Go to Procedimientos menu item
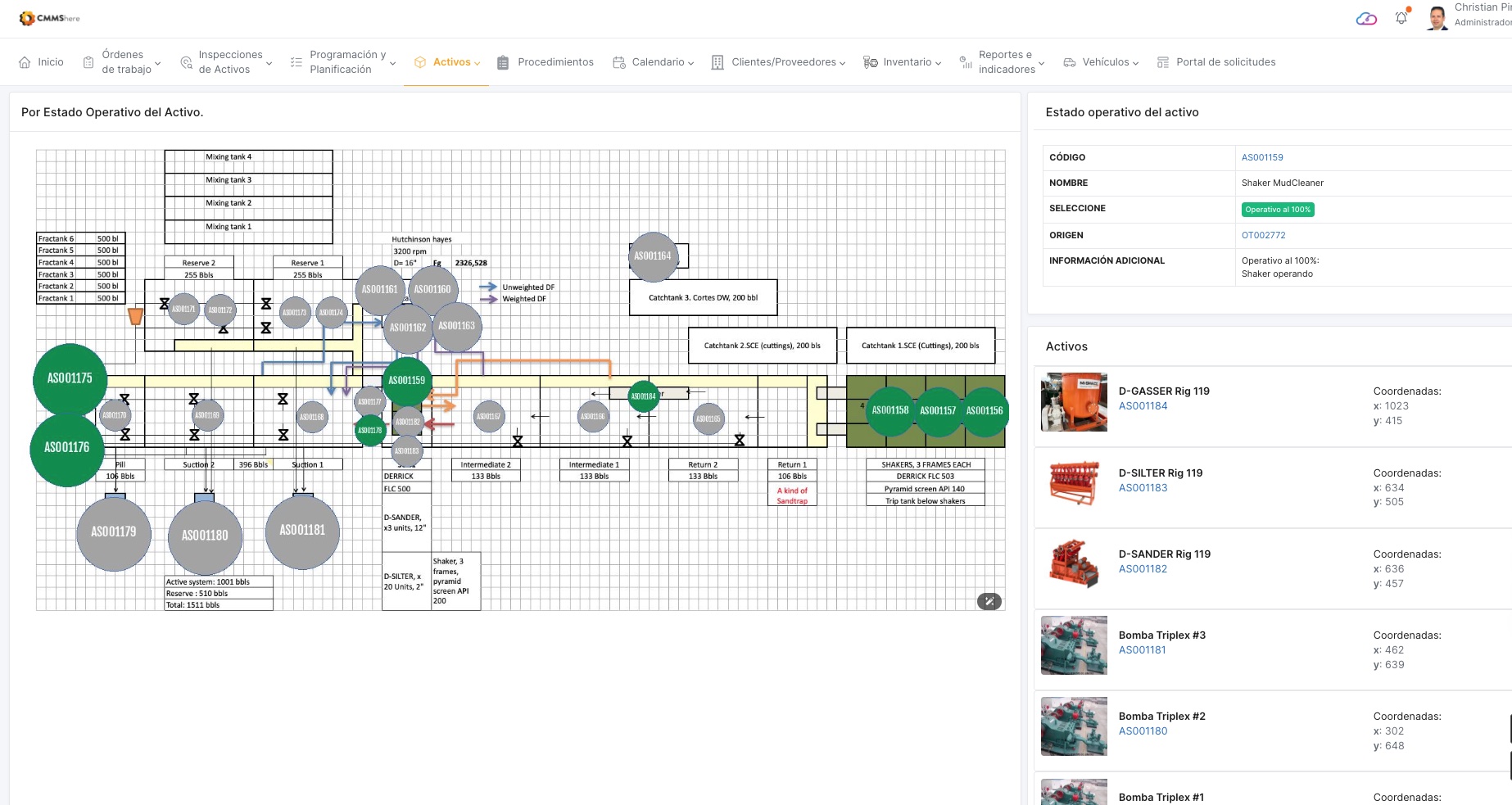The height and width of the screenshot is (805, 1512). (555, 62)
